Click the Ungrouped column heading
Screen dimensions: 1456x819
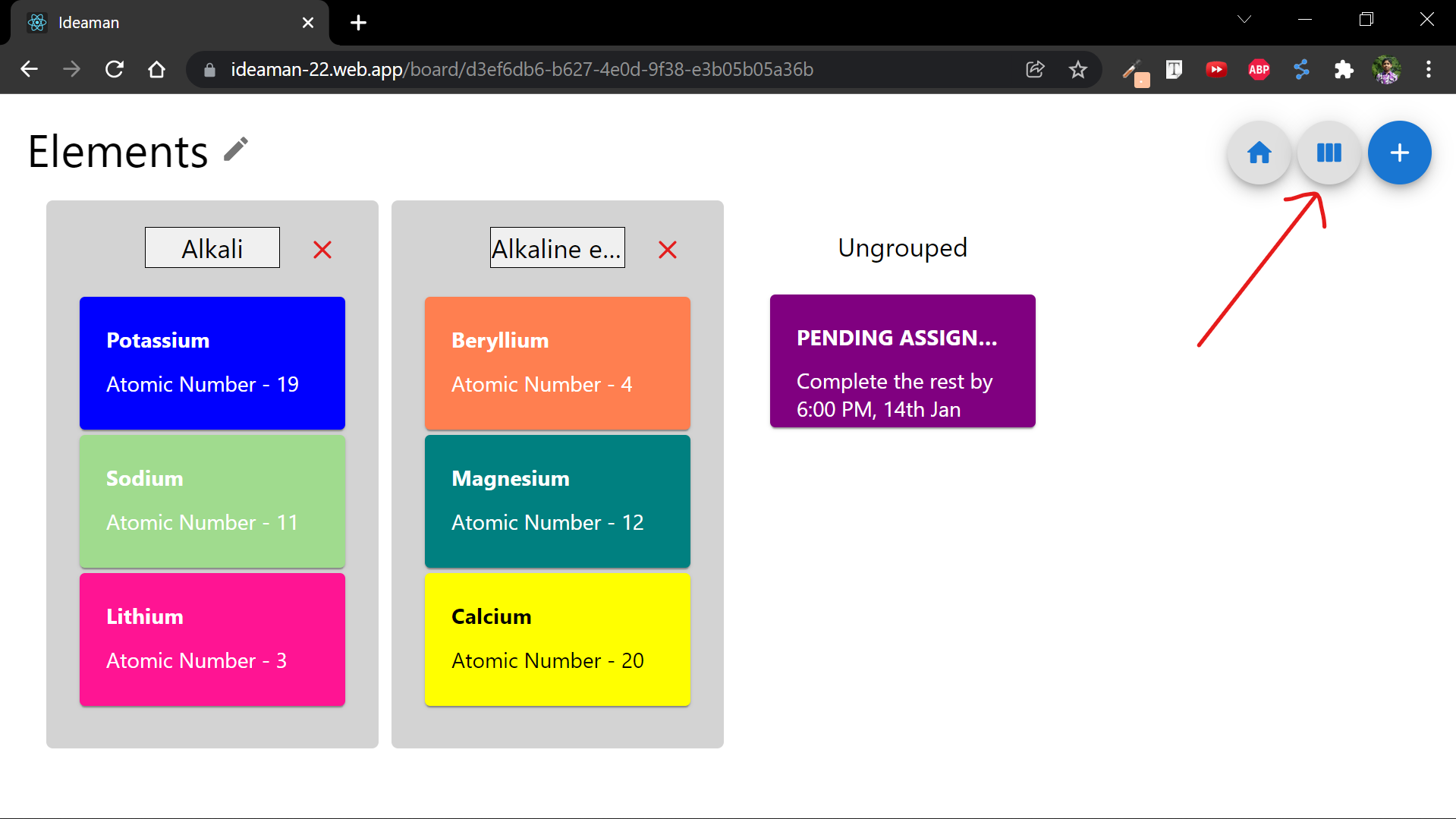pos(903,247)
